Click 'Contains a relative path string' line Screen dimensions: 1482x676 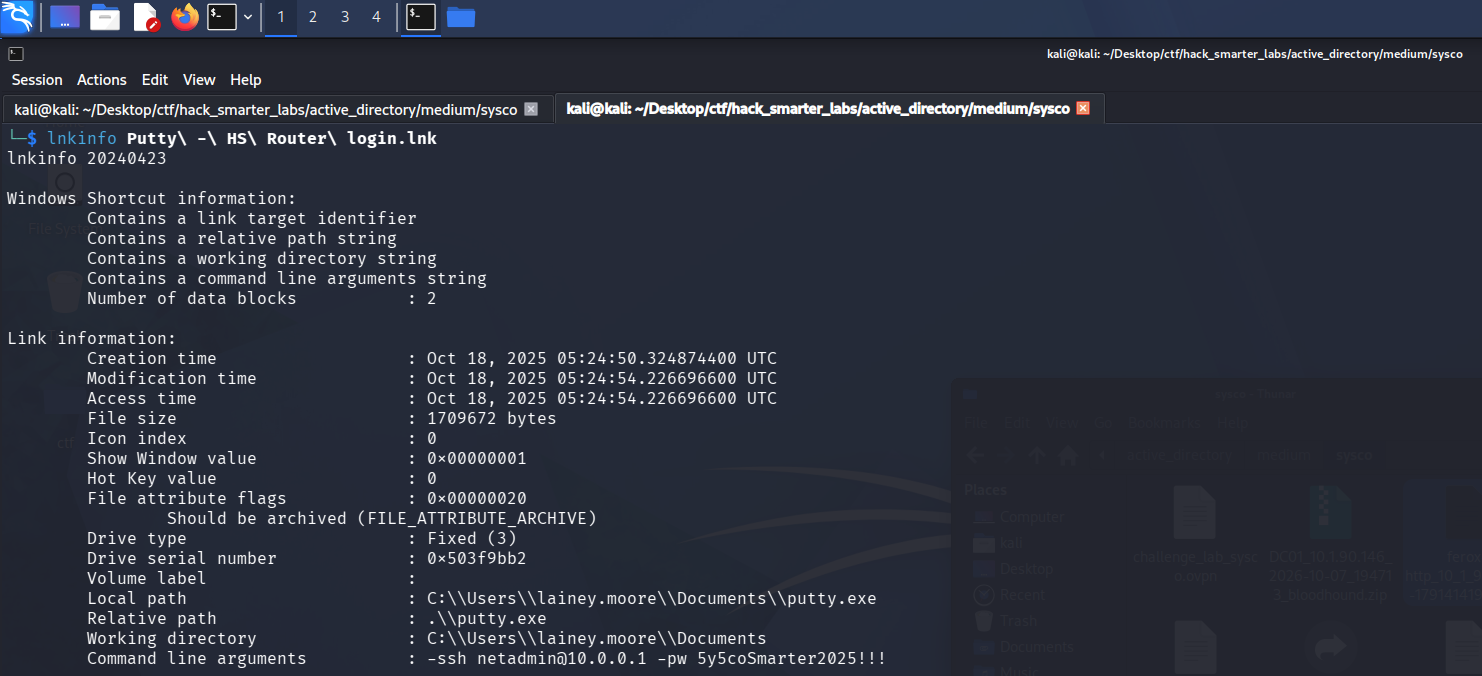pos(242,238)
